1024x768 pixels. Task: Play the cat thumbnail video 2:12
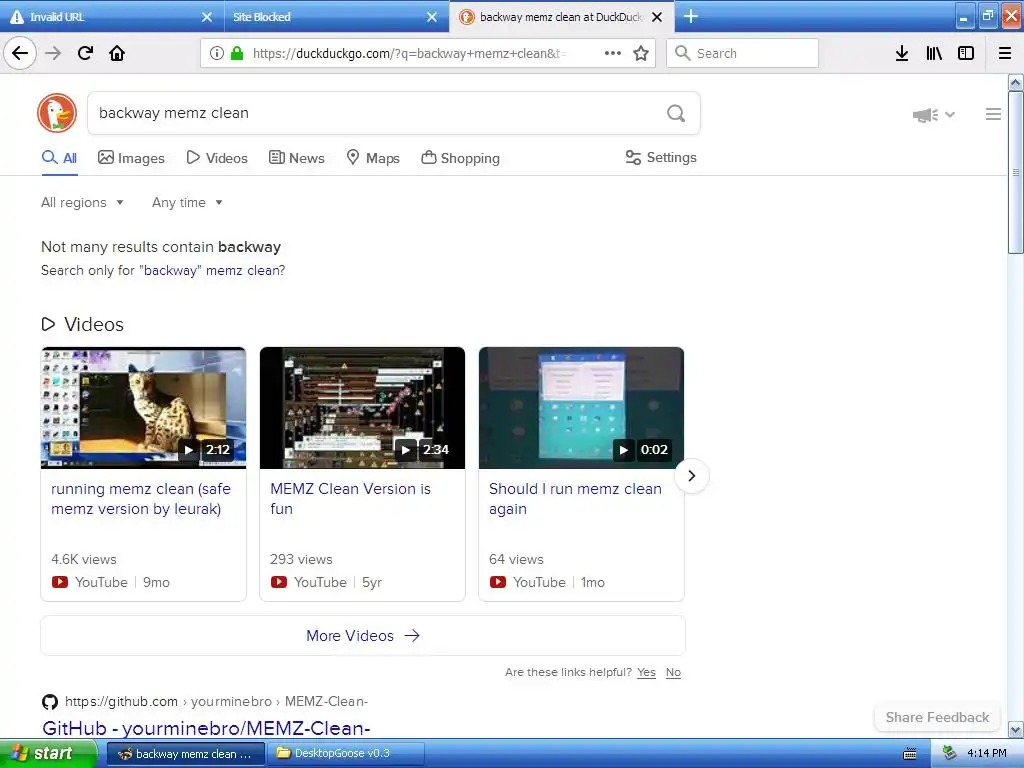coord(144,408)
